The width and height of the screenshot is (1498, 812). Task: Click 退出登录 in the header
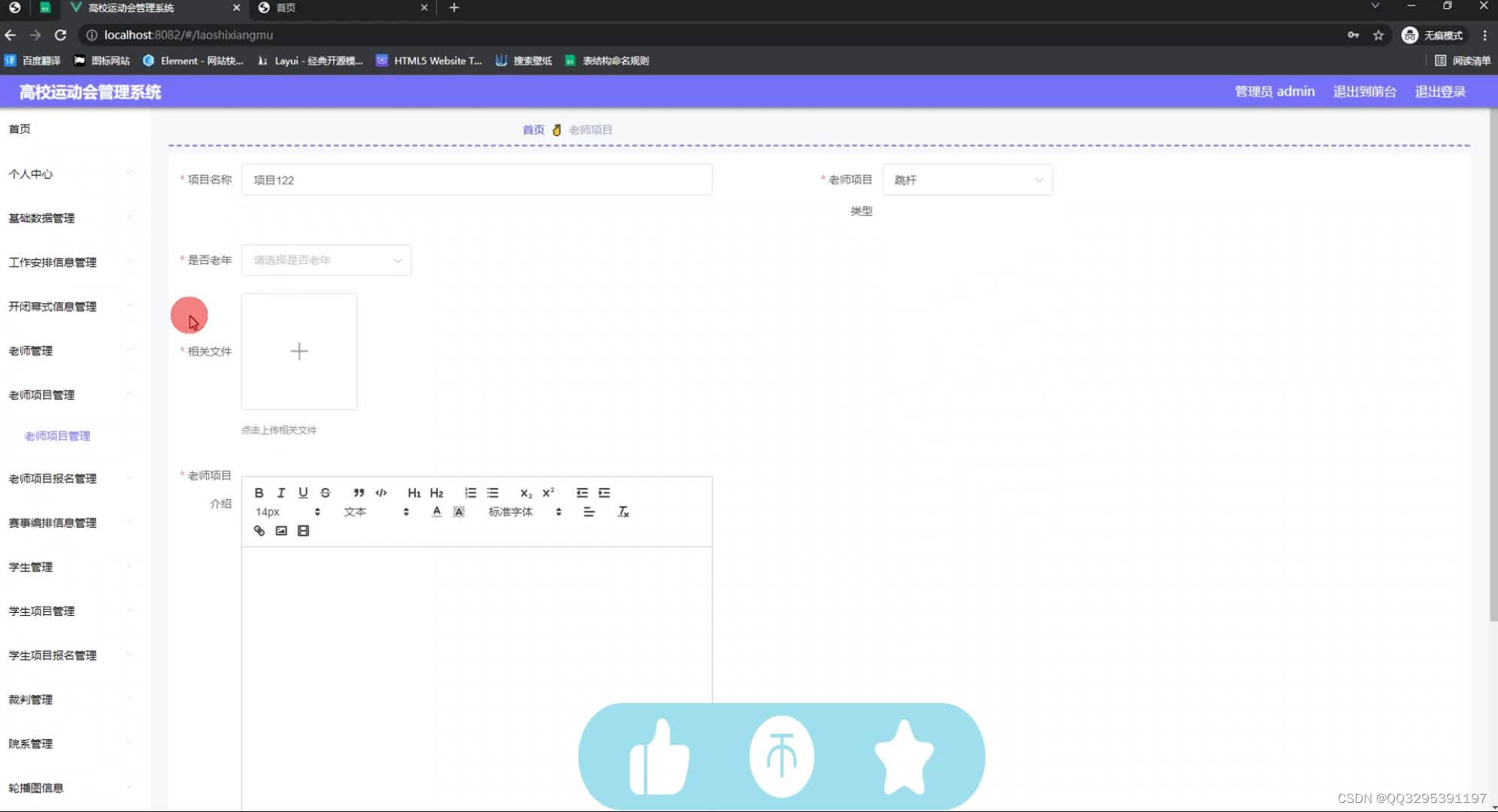[1440, 91]
